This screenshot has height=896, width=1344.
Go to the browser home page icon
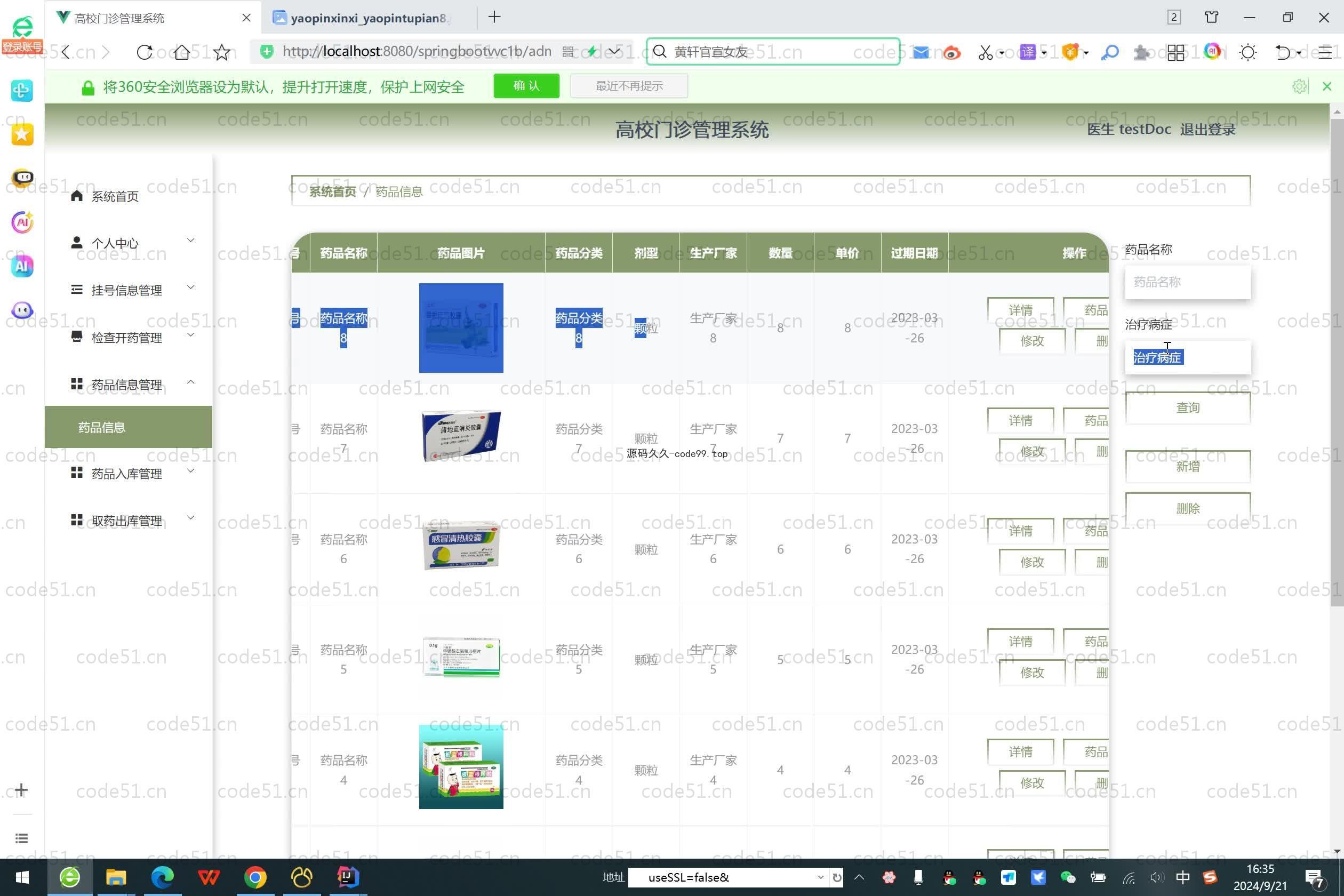point(182,52)
